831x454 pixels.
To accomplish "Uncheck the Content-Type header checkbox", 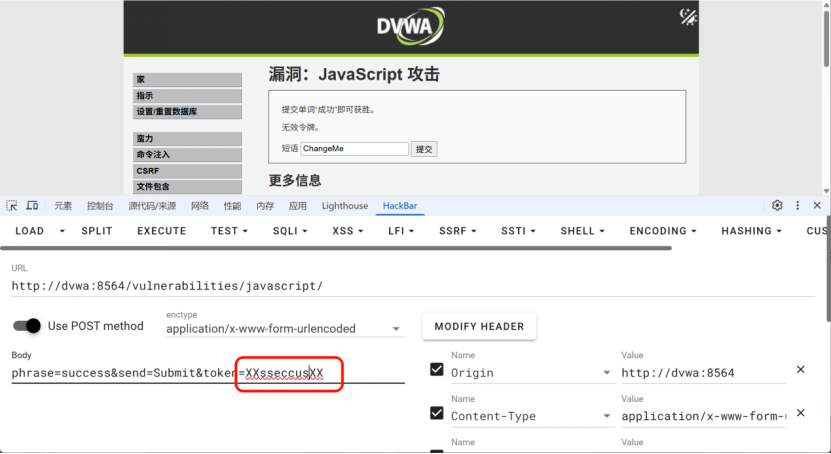I will pos(437,413).
